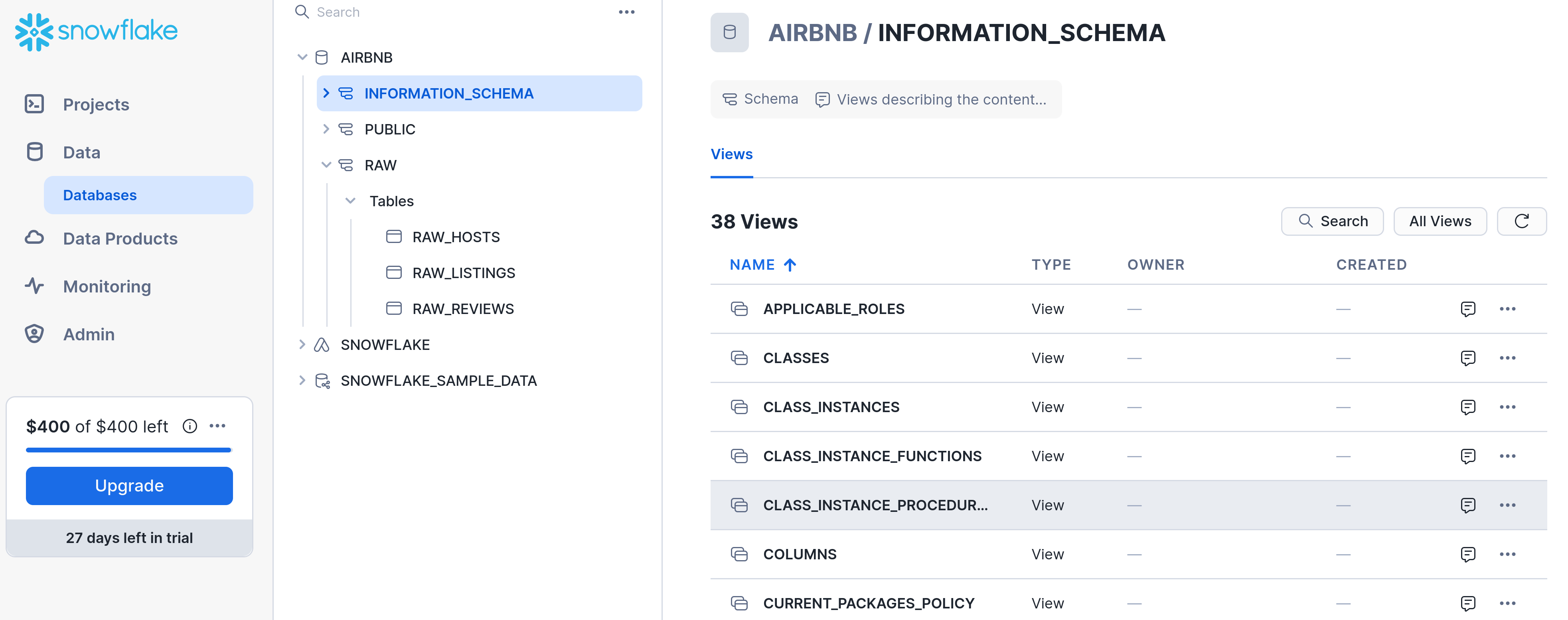
Task: Collapse the AIRBNB database node
Action: (302, 57)
